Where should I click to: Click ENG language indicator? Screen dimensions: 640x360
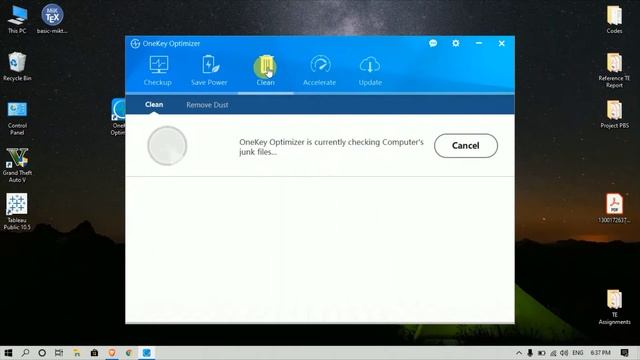click(578, 353)
